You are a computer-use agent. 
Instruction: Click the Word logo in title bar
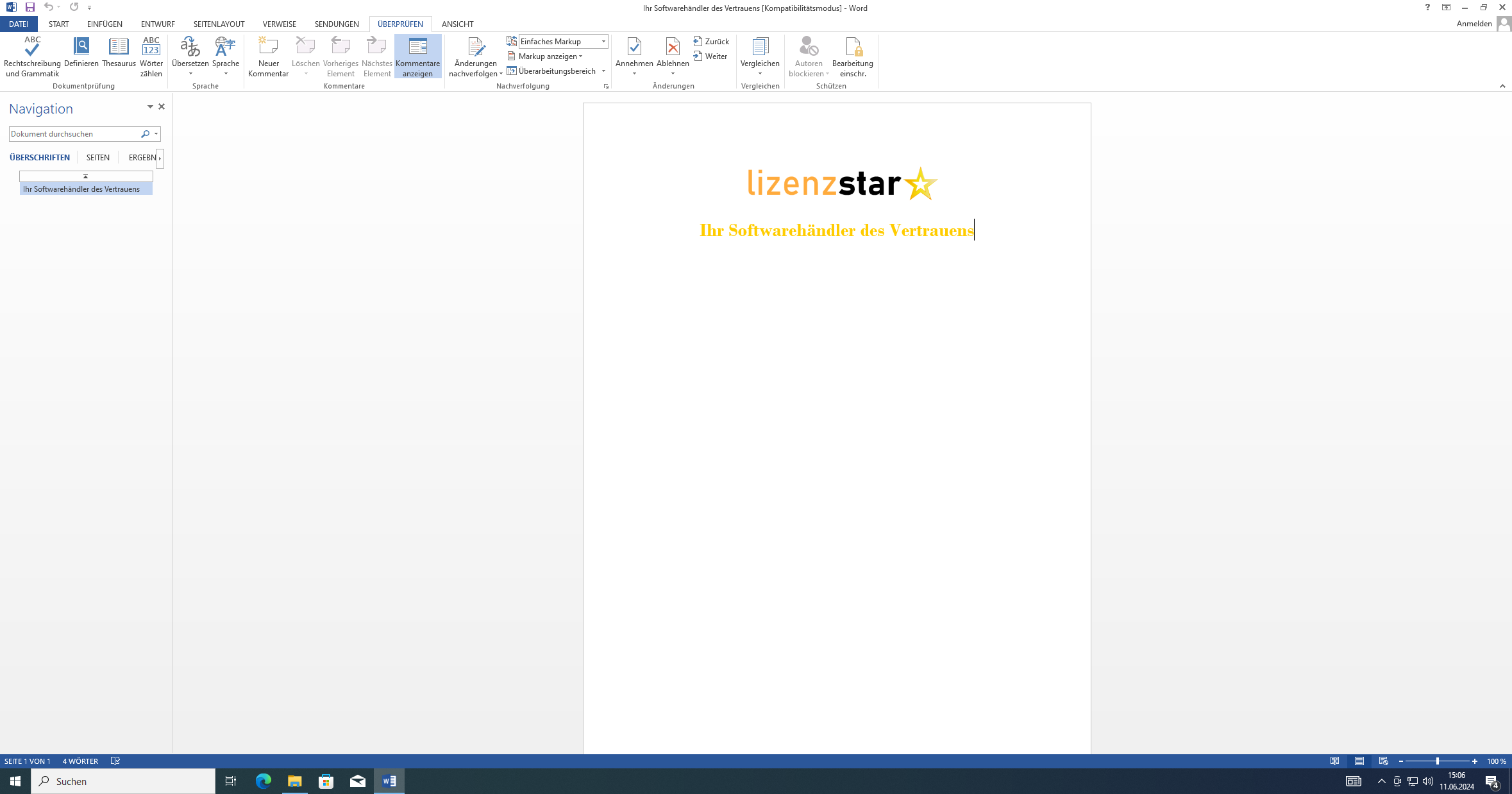point(11,7)
